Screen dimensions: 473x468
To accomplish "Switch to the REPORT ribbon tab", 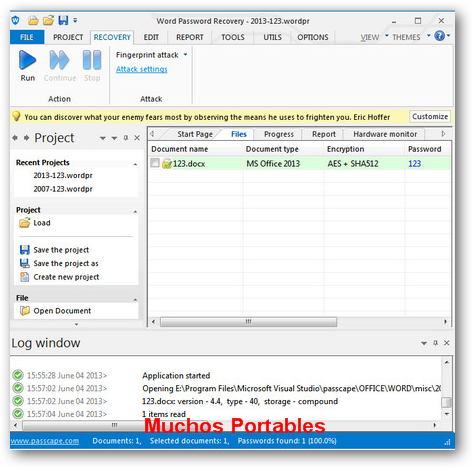I will click(x=190, y=37).
